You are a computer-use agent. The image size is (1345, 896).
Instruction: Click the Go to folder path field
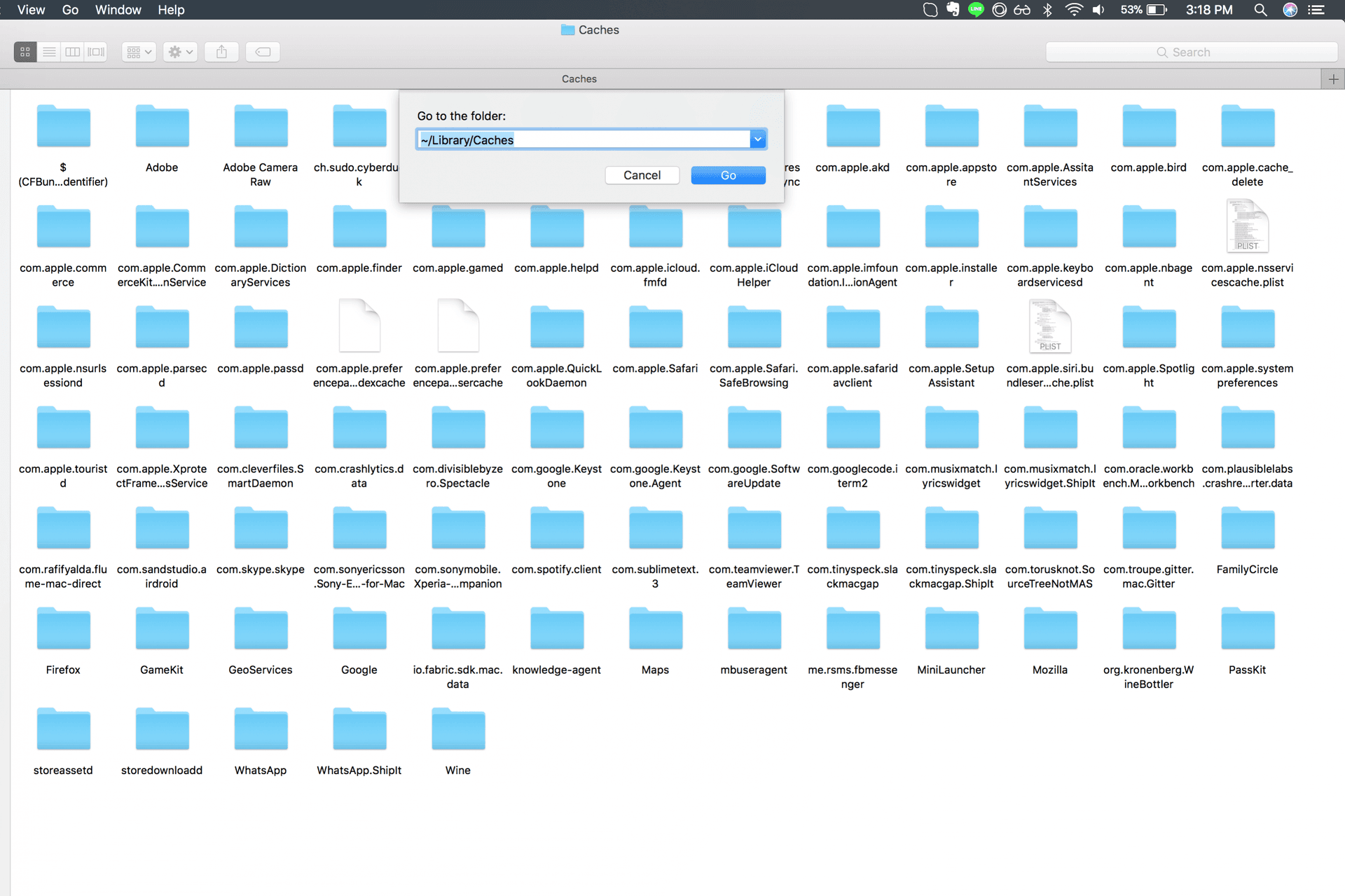click(584, 140)
